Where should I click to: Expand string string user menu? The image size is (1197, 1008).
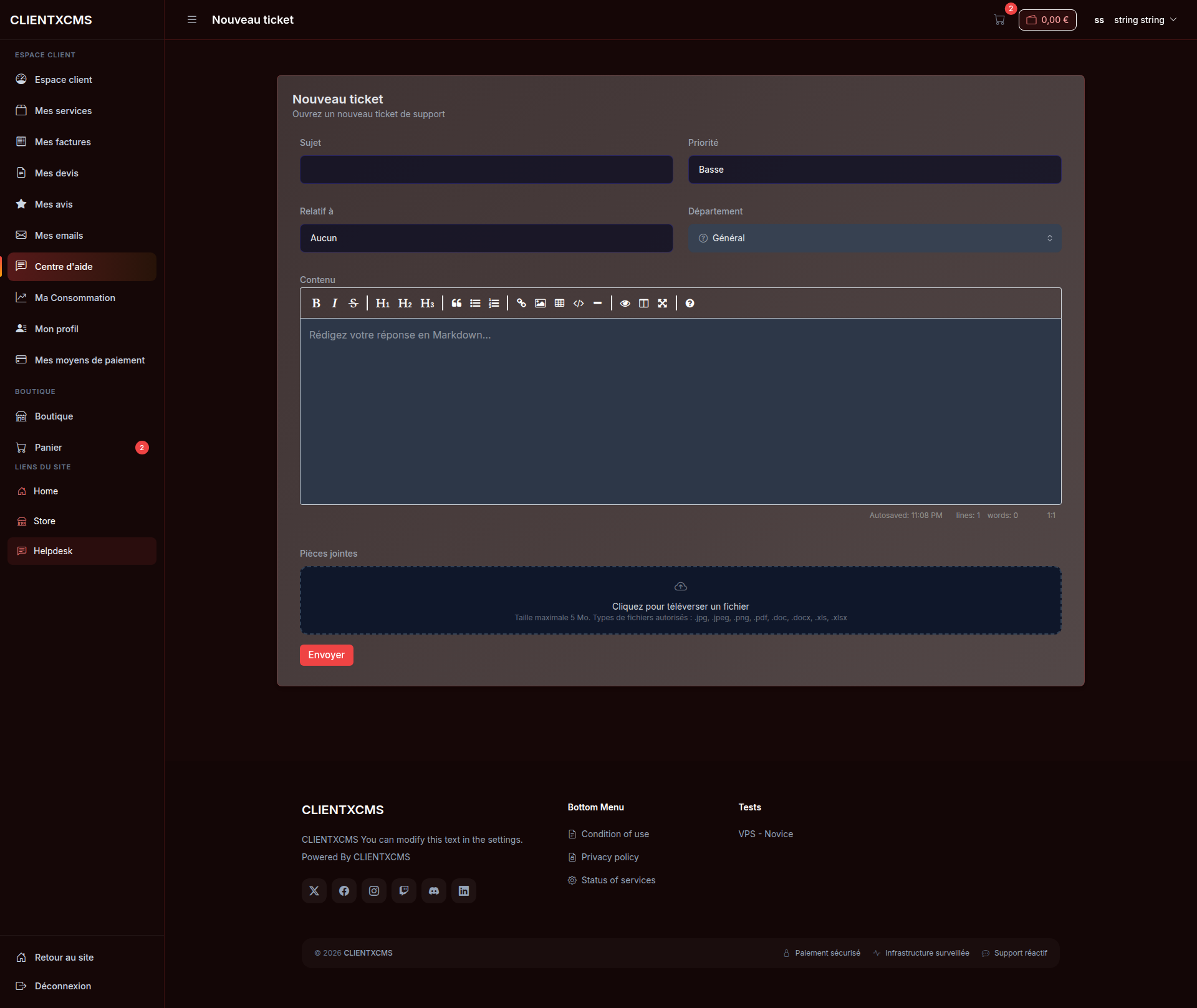(1135, 20)
